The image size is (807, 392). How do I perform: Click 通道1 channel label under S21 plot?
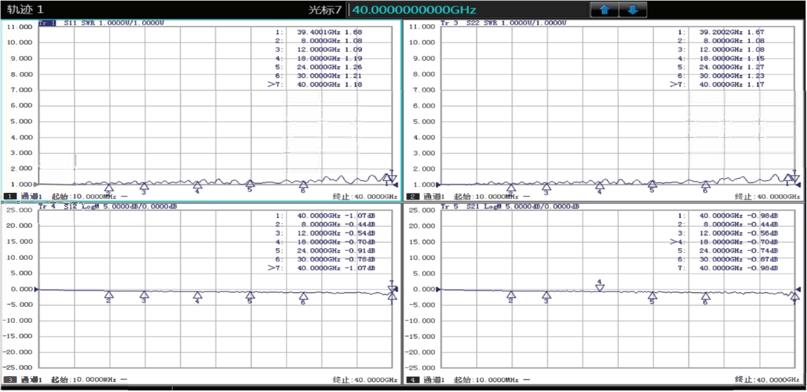(434, 380)
